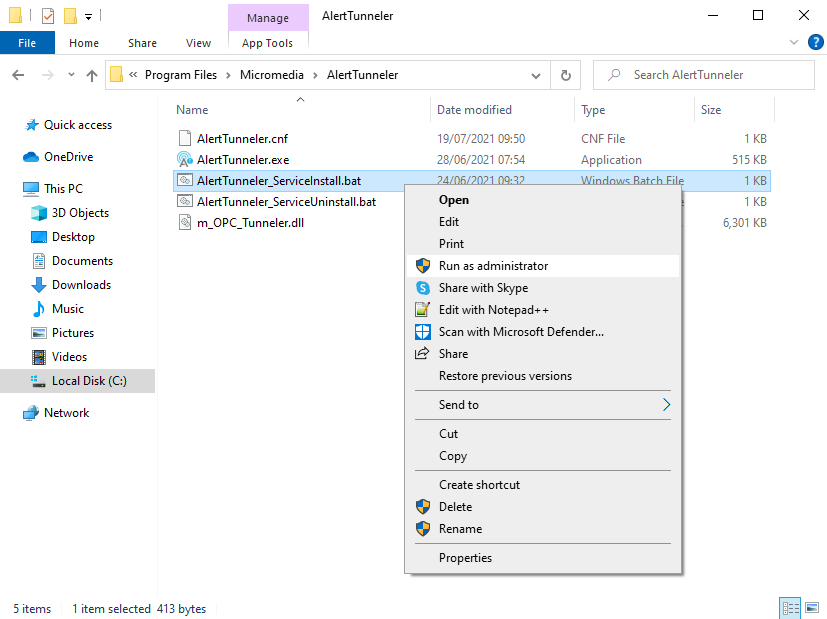Open the Recent locations dropdown arrow
Image resolution: width=827 pixels, height=619 pixels.
(70, 75)
